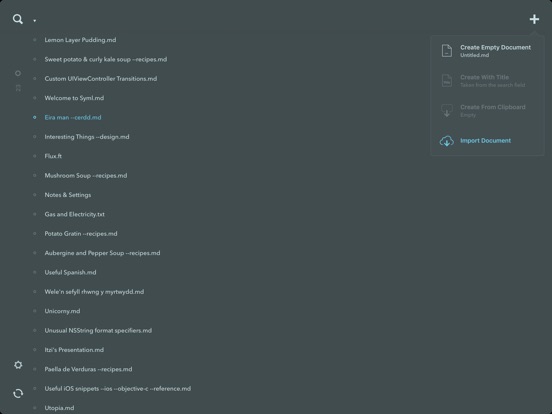Open Mushroom Soup --recipes.md
The height and width of the screenshot is (414, 552).
pos(86,175)
